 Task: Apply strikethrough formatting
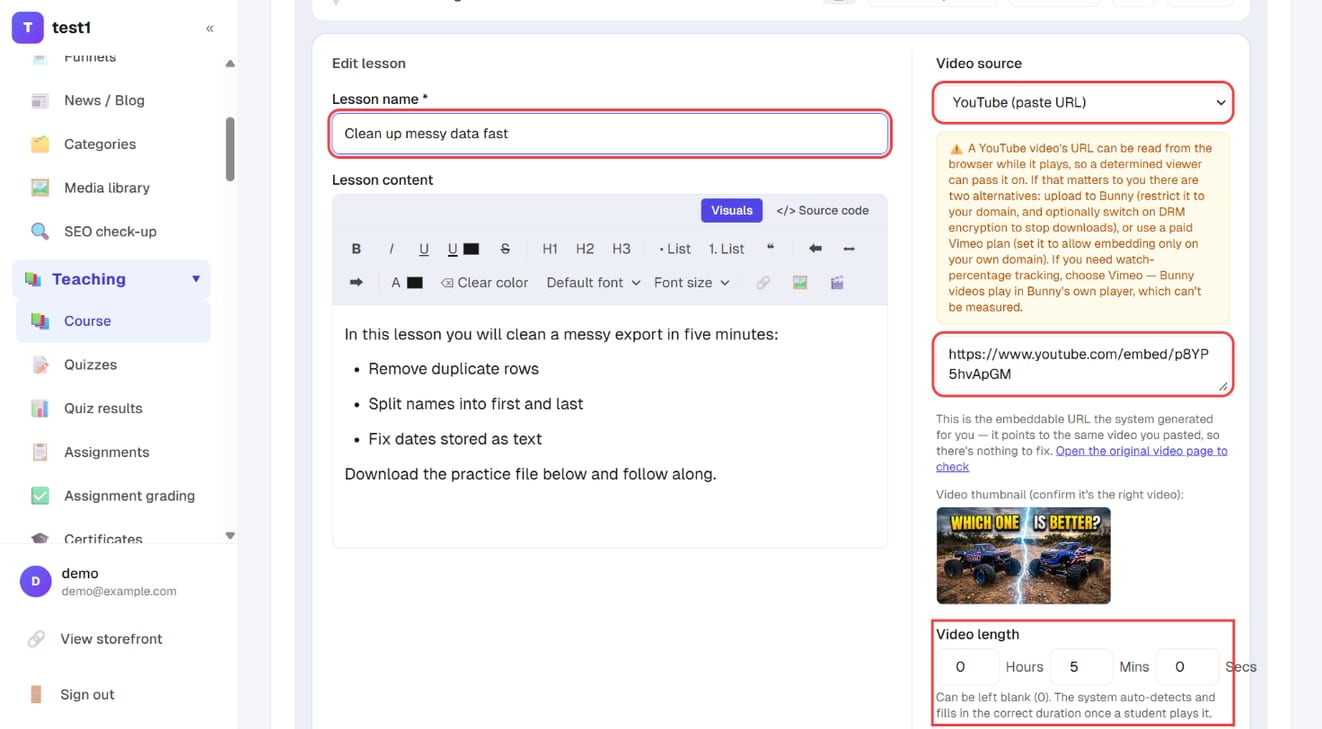click(x=505, y=249)
